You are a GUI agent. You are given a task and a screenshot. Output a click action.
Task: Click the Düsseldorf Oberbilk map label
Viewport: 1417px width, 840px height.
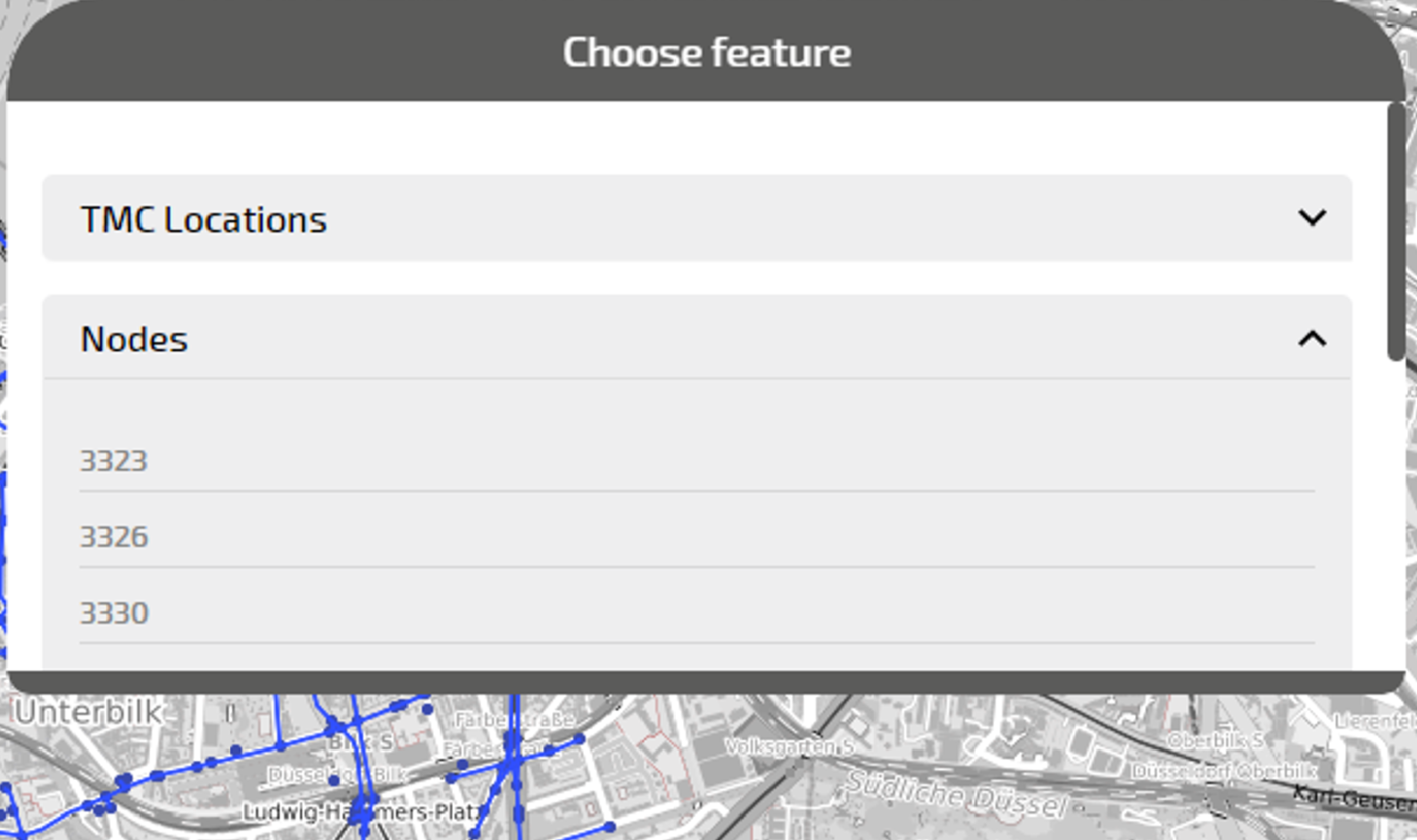click(x=1224, y=771)
